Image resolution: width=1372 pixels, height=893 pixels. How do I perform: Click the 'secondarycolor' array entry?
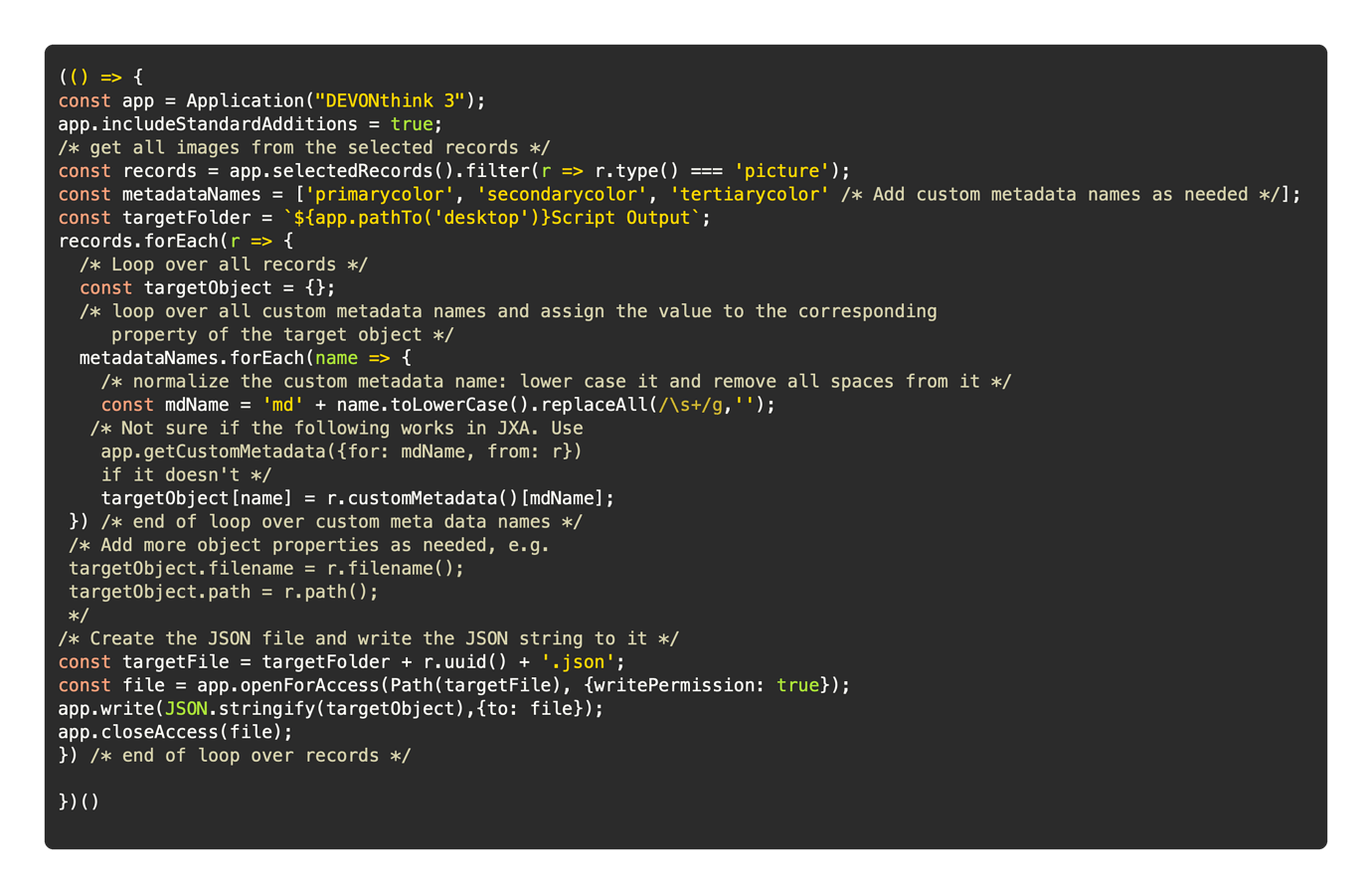point(562,194)
